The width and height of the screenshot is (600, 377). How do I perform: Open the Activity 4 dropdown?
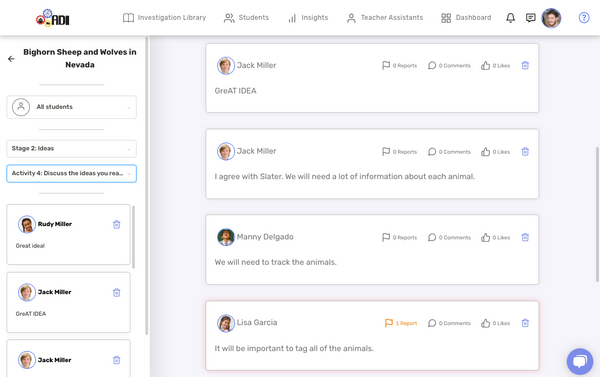(72, 173)
